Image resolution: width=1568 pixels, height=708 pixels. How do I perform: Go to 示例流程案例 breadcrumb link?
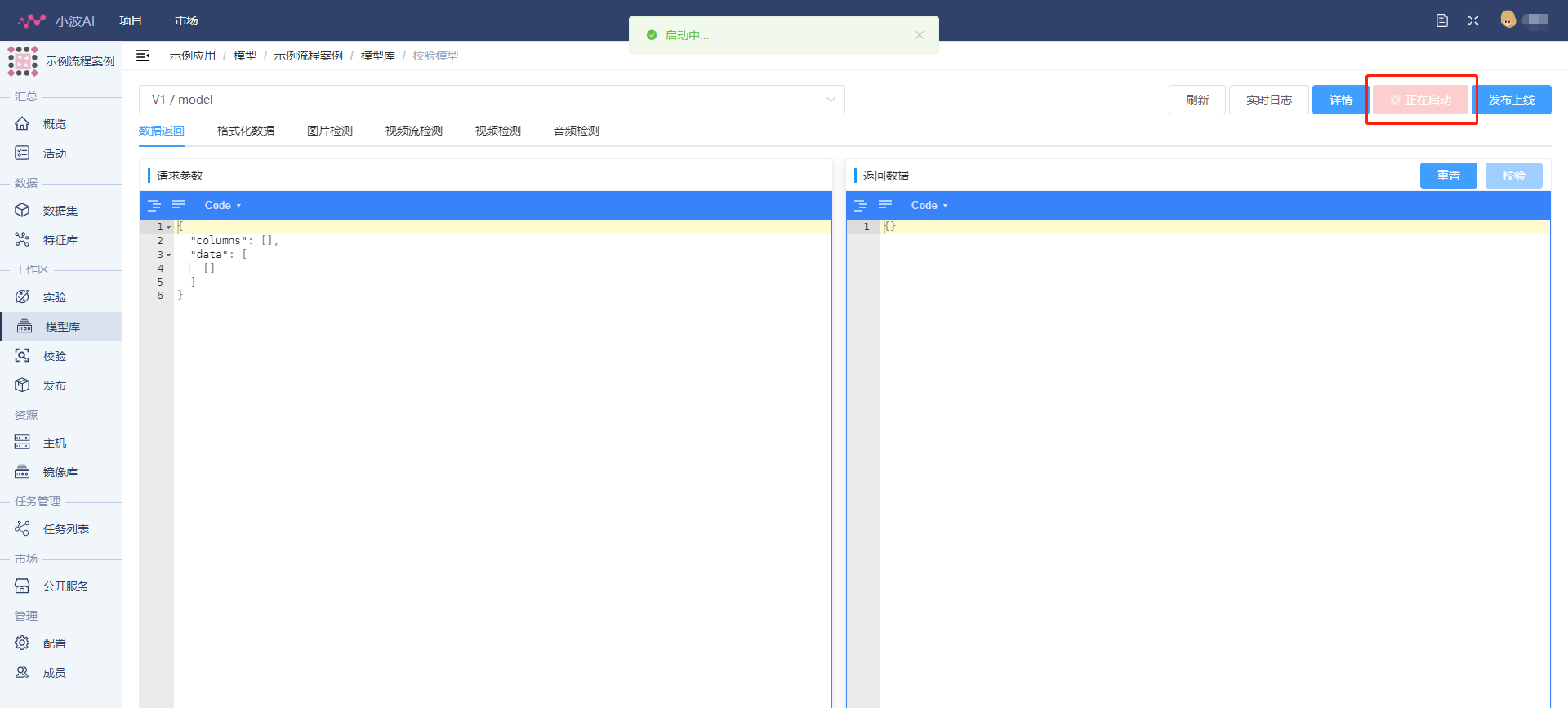click(x=309, y=56)
